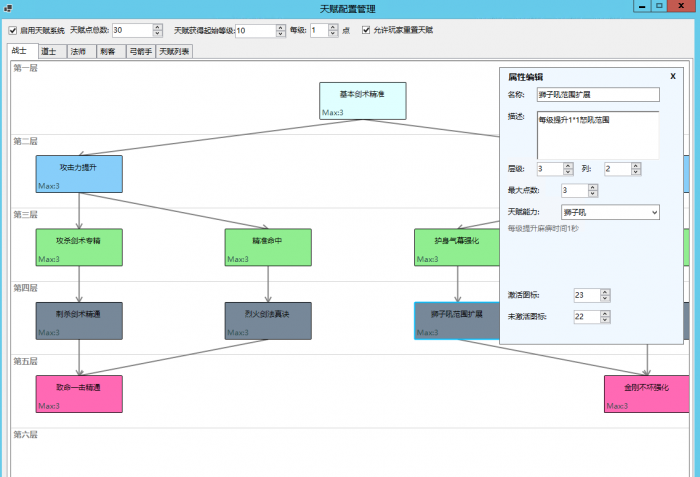The height and width of the screenshot is (477, 700).
Task: Toggle 启用天赋系统 checkbox
Action: [x=13, y=31]
